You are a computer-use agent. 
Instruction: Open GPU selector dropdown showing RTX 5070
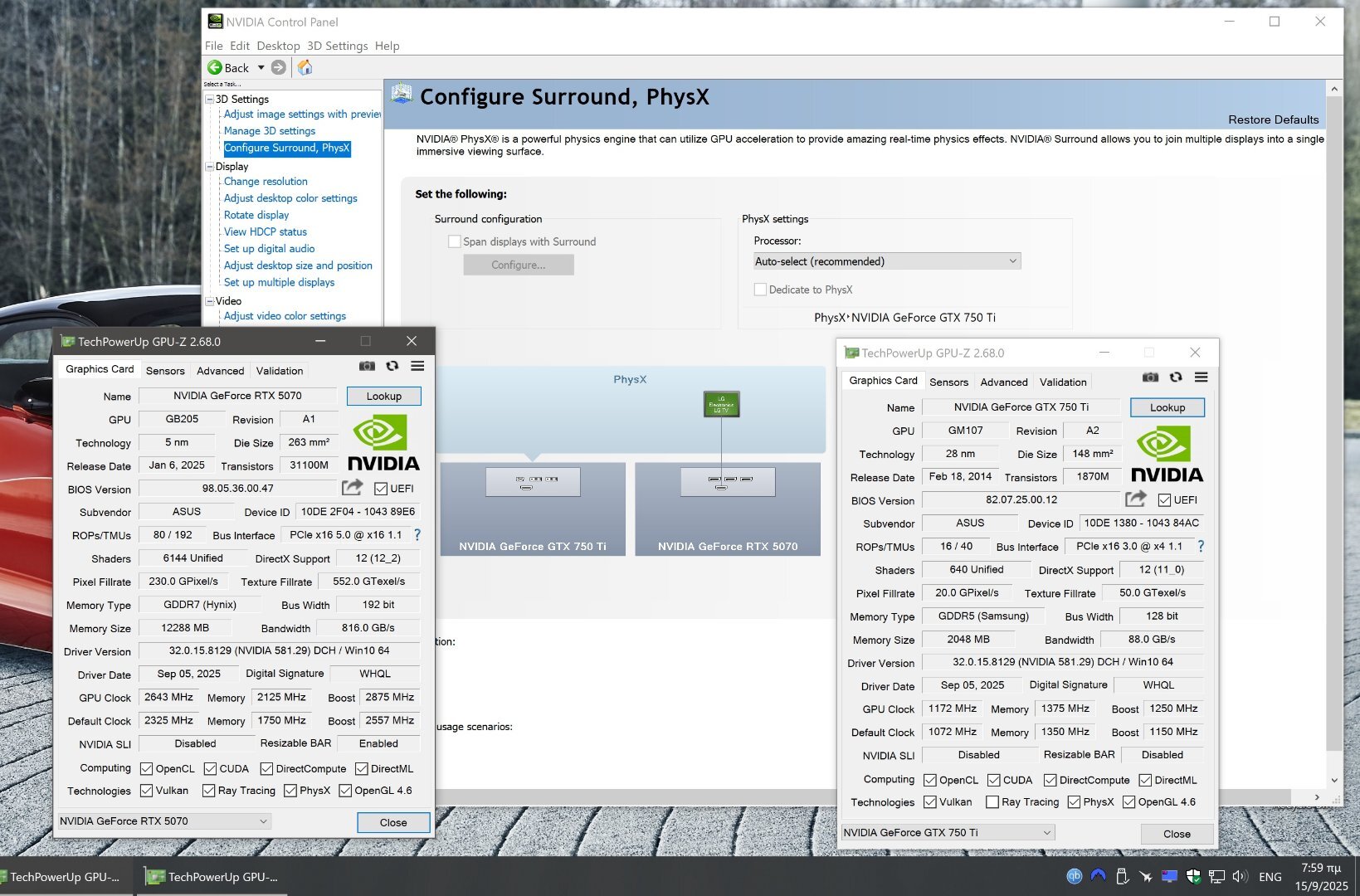pyautogui.click(x=164, y=821)
